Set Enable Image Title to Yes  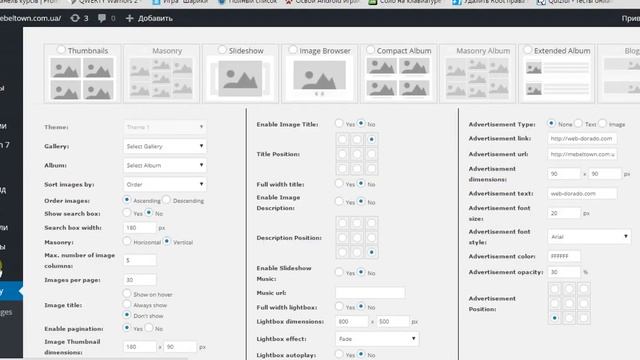339,123
